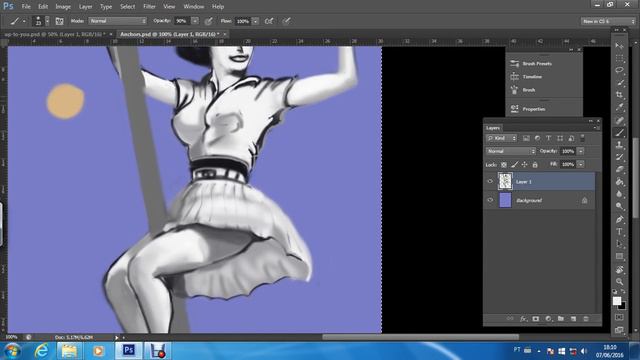Open the layer Opacity arrow

point(580,151)
